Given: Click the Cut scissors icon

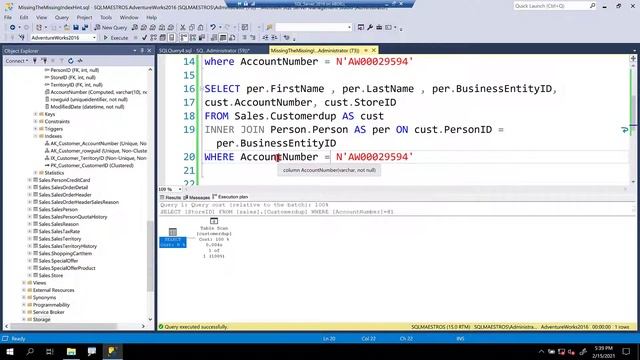Looking at the screenshot, I should tap(183, 27).
